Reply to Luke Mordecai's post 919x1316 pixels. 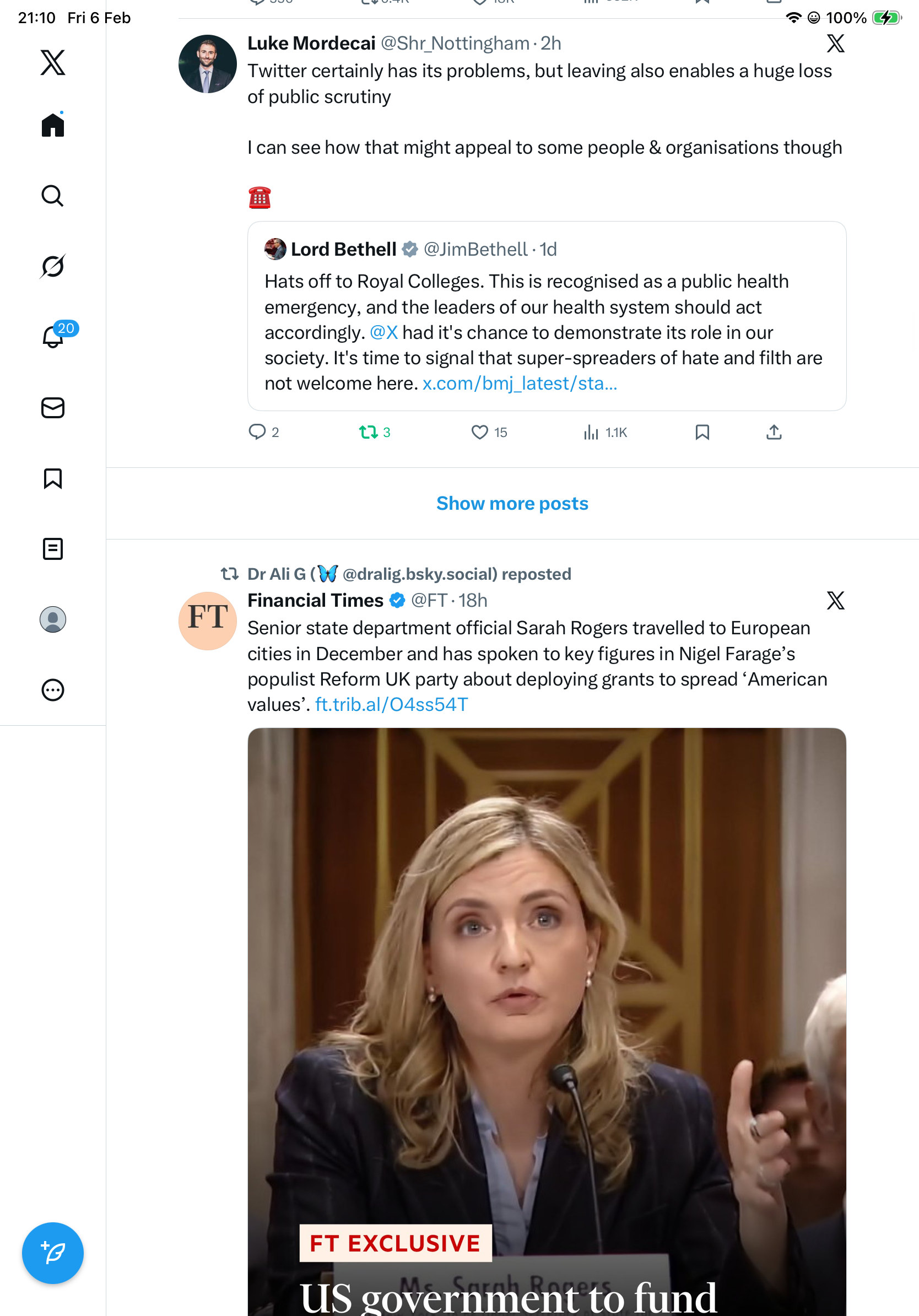coord(257,432)
